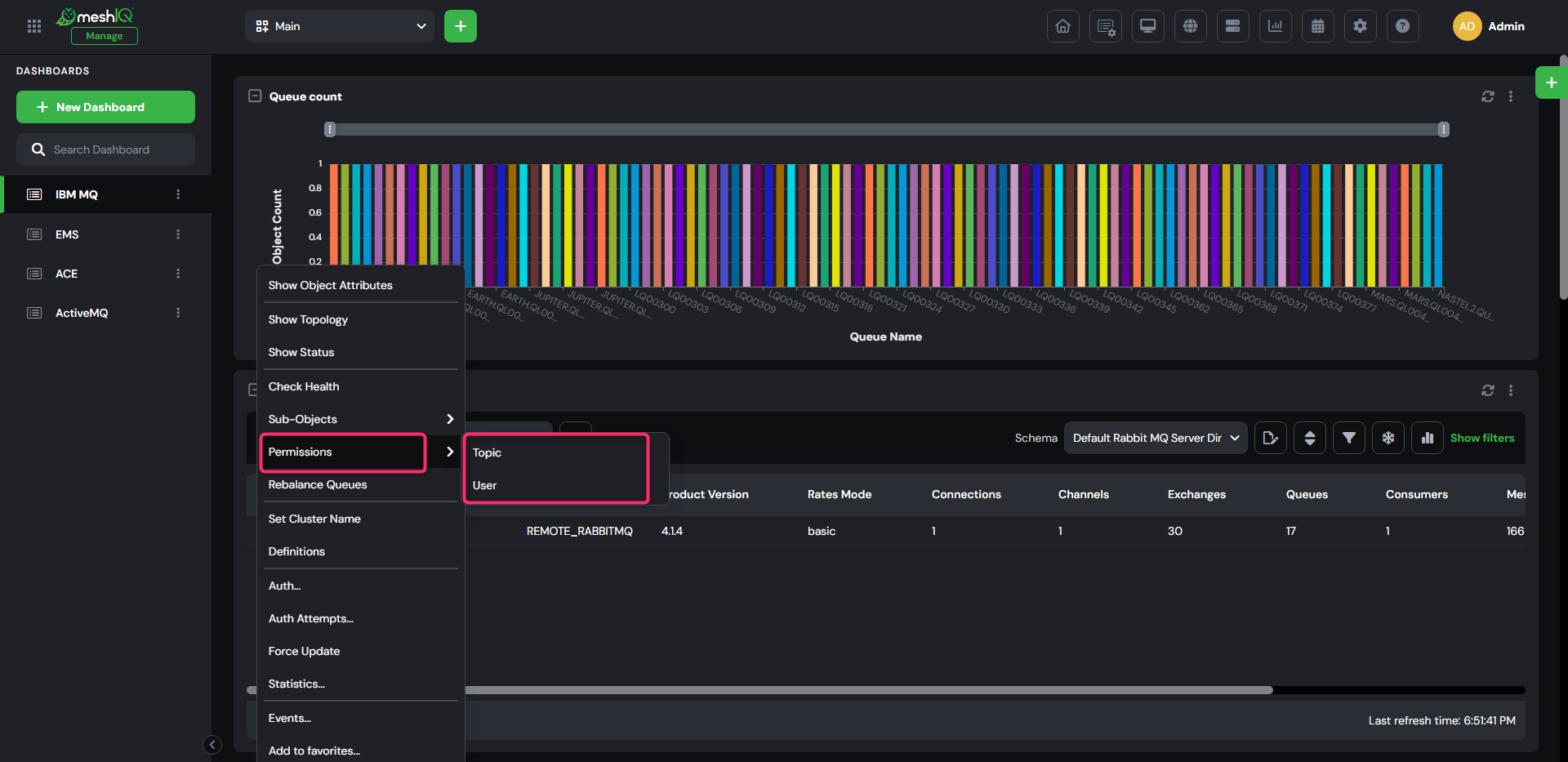Viewport: 1568px width, 762px height.
Task: Expand the Permissions submenu arrow
Action: (x=450, y=452)
